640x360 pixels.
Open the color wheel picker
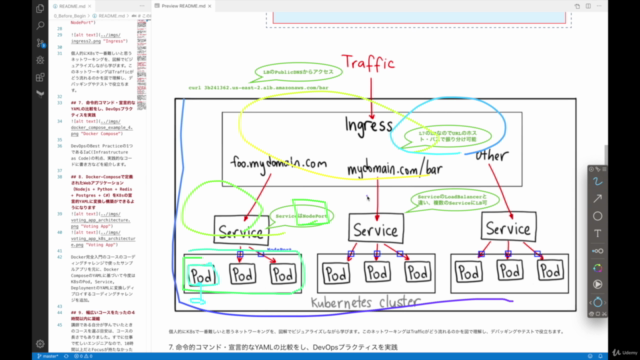[x=598, y=268]
